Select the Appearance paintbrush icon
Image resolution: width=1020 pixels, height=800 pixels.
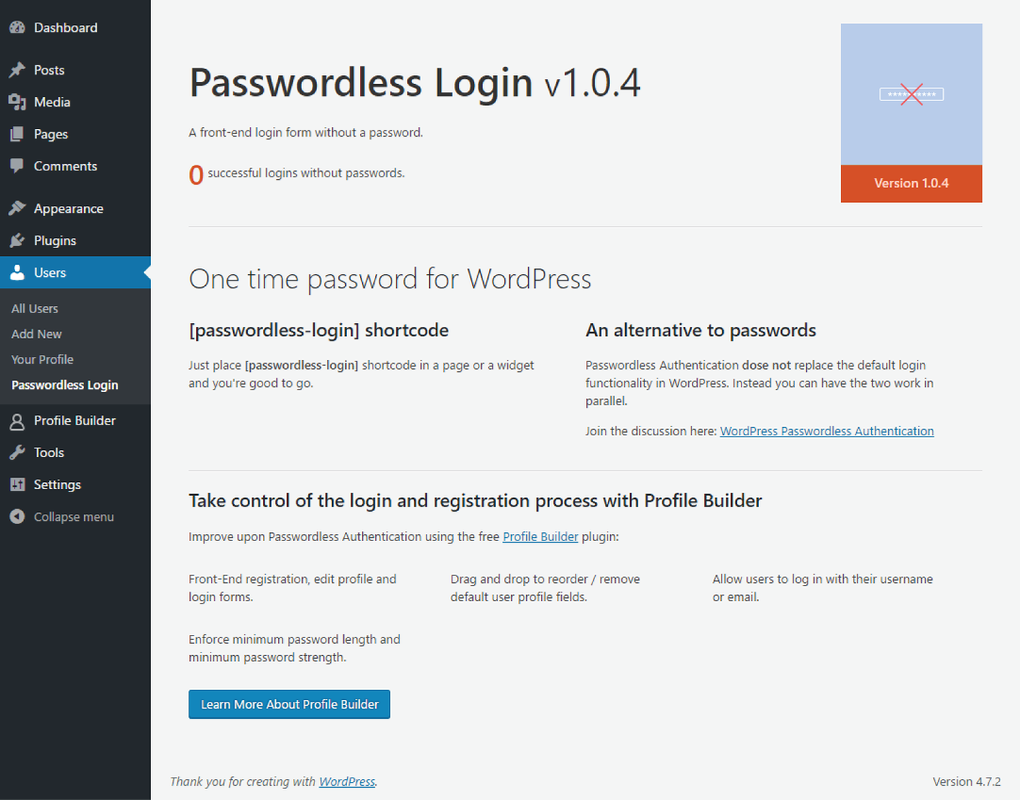point(16,207)
